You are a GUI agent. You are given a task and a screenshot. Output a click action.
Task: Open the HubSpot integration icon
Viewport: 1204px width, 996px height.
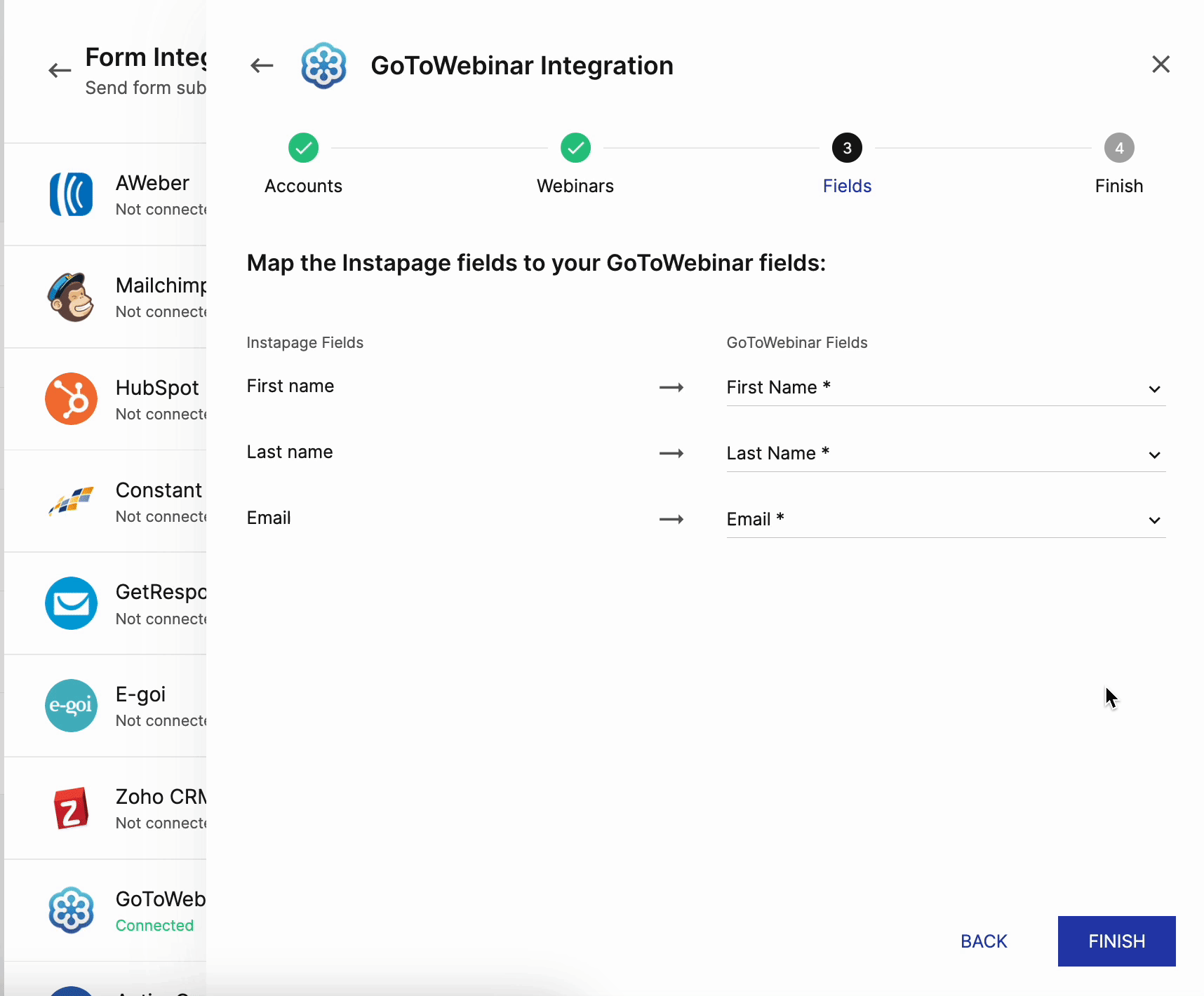coord(71,399)
